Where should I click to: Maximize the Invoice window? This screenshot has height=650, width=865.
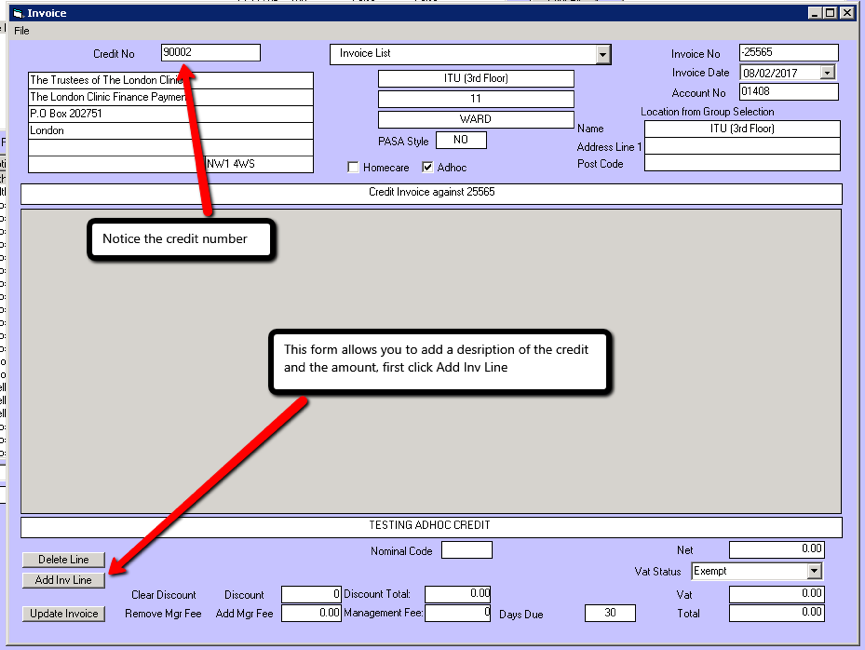(x=830, y=13)
